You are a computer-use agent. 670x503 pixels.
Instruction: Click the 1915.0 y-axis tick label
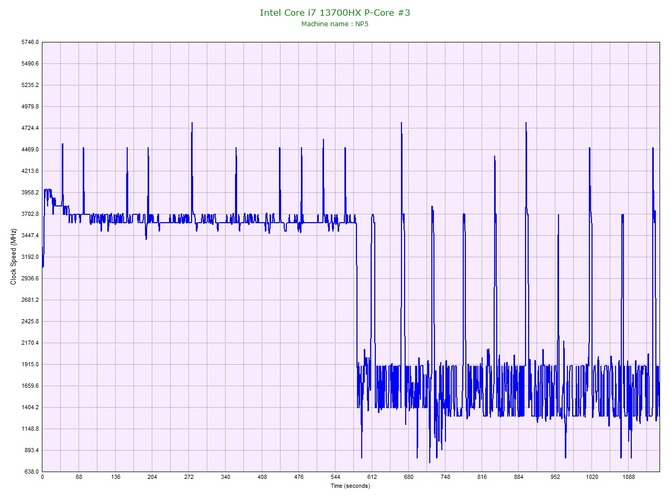[28, 364]
